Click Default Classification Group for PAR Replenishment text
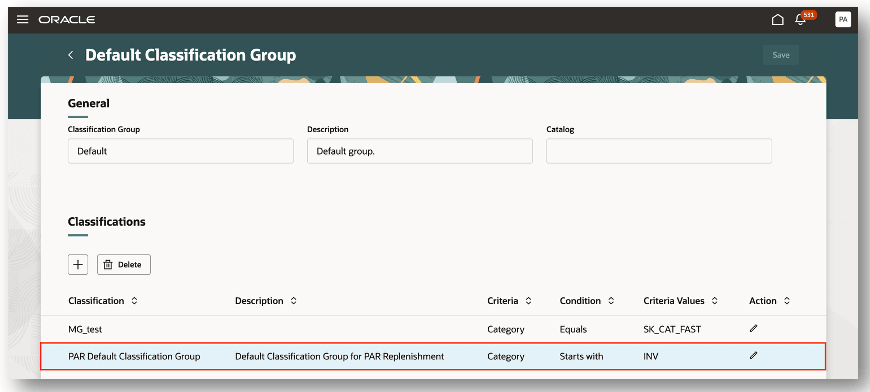Image resolution: width=870 pixels, height=392 pixels. pyautogui.click(x=340, y=357)
